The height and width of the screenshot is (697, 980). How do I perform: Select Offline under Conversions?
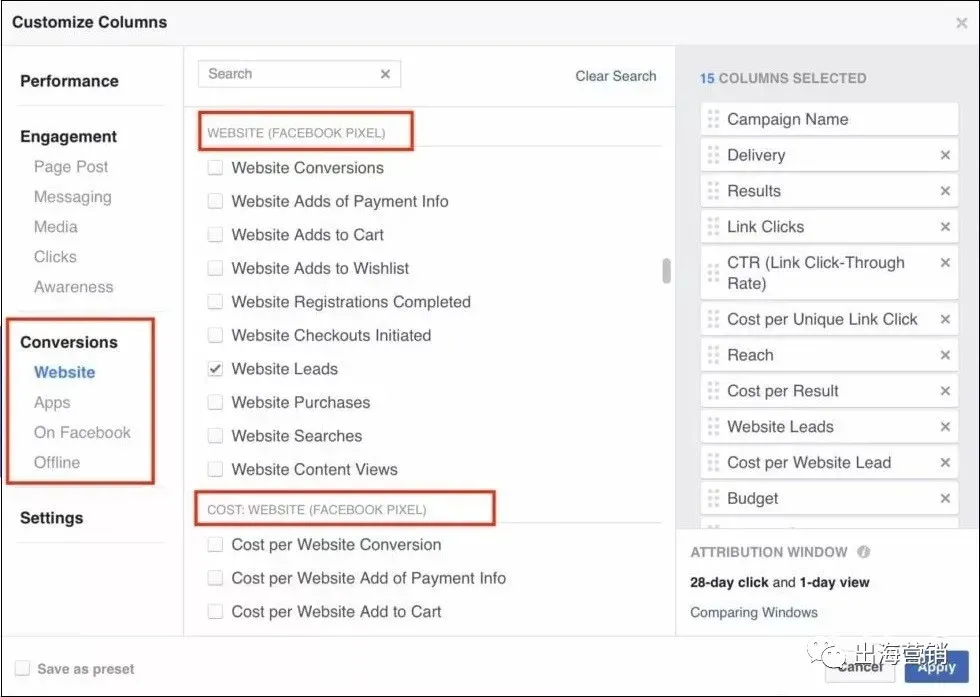[x=57, y=463]
